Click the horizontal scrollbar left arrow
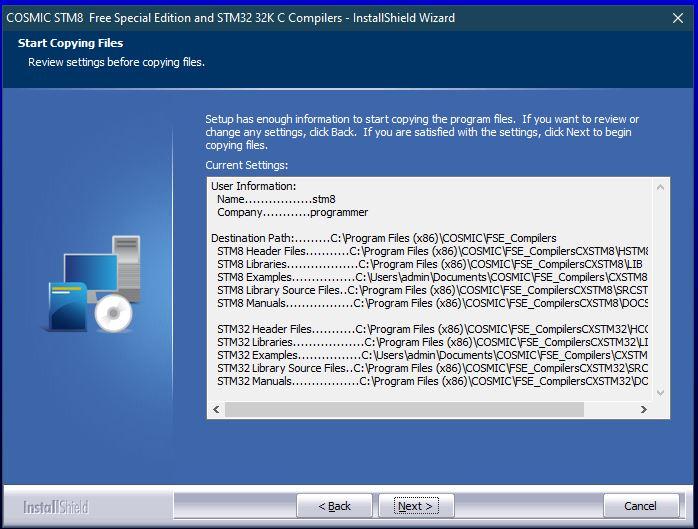 click(216, 409)
